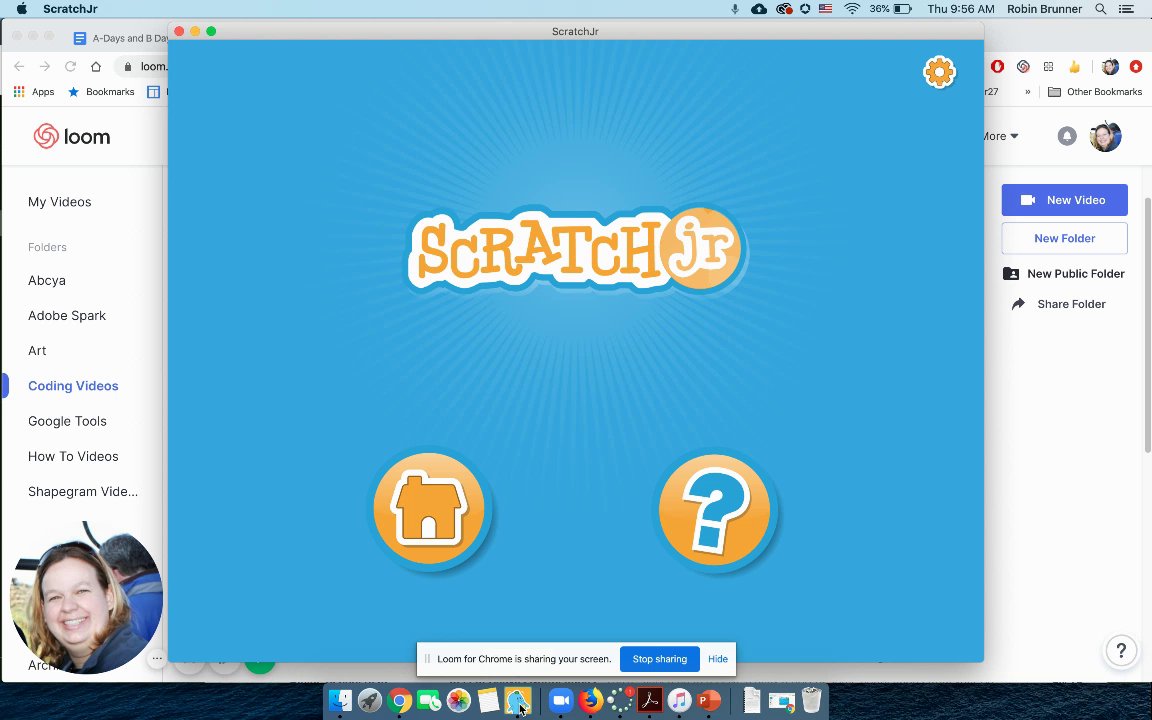Open Google Chrome from the Dock
The width and height of the screenshot is (1152, 720).
point(399,701)
